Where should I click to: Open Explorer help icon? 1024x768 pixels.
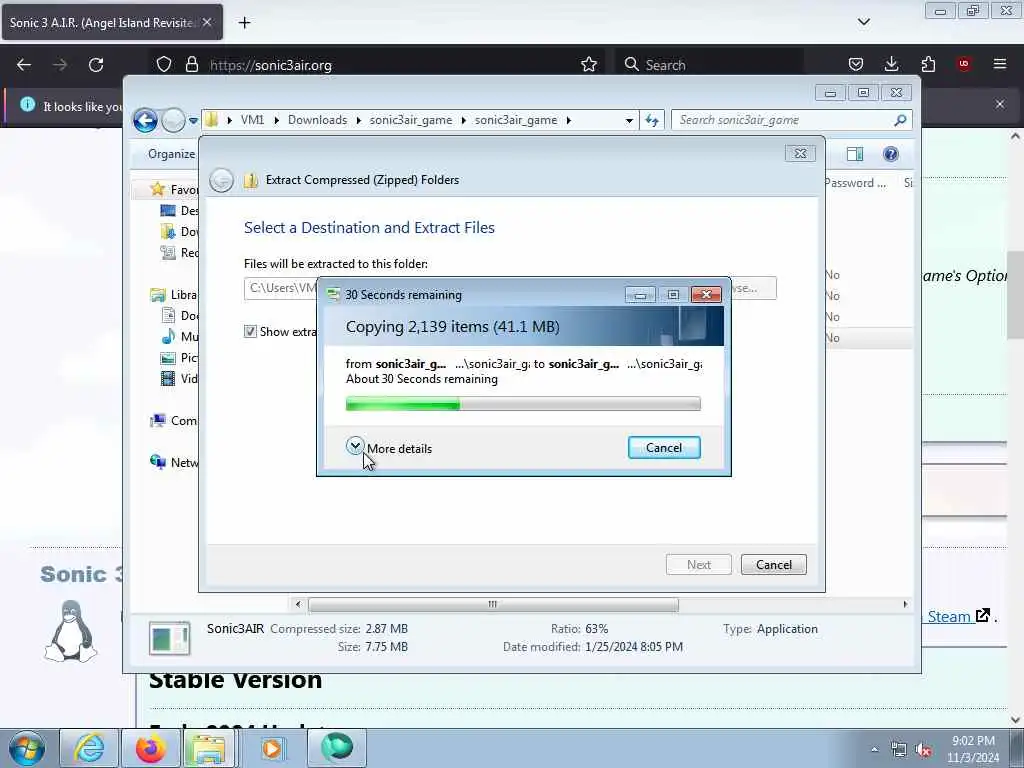click(890, 154)
